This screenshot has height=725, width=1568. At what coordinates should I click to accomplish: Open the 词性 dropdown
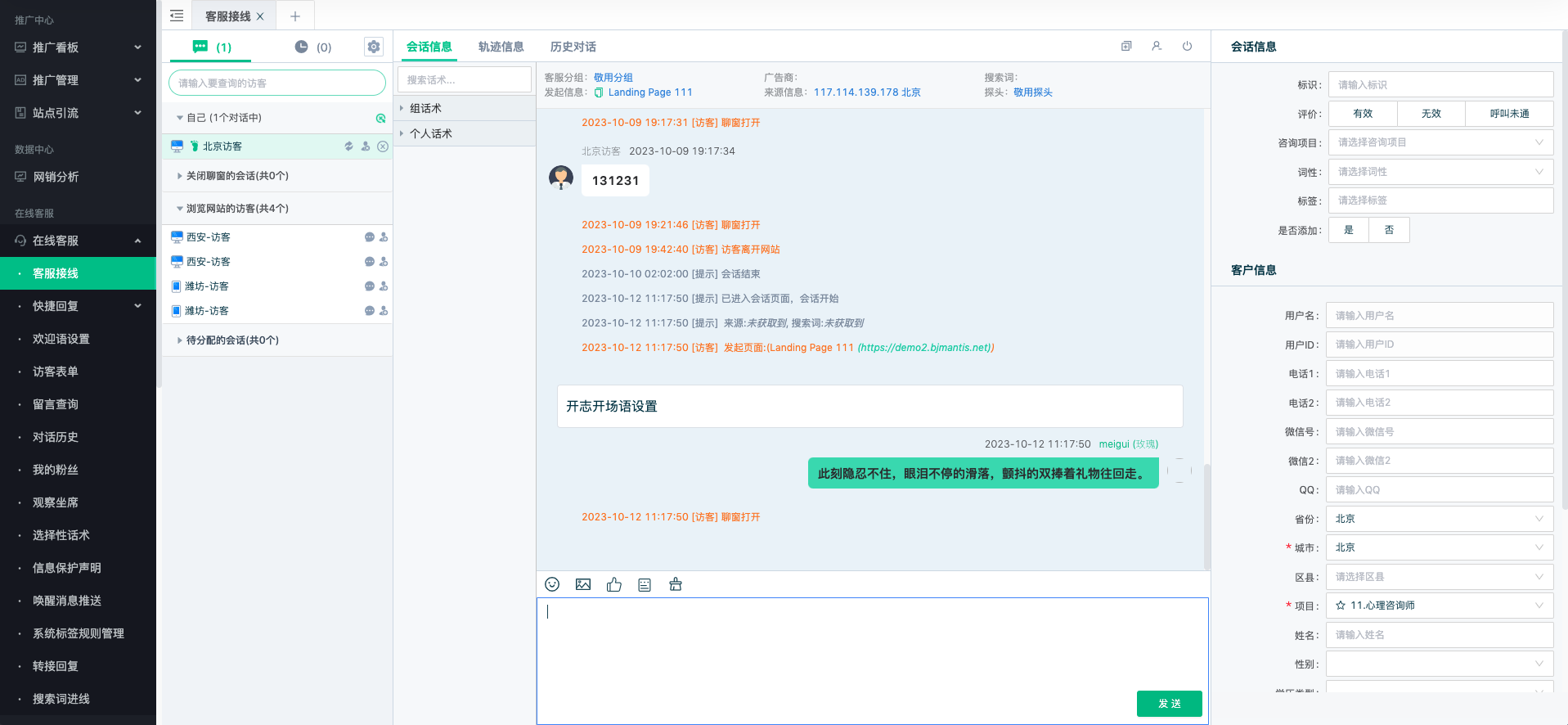[x=1440, y=172]
